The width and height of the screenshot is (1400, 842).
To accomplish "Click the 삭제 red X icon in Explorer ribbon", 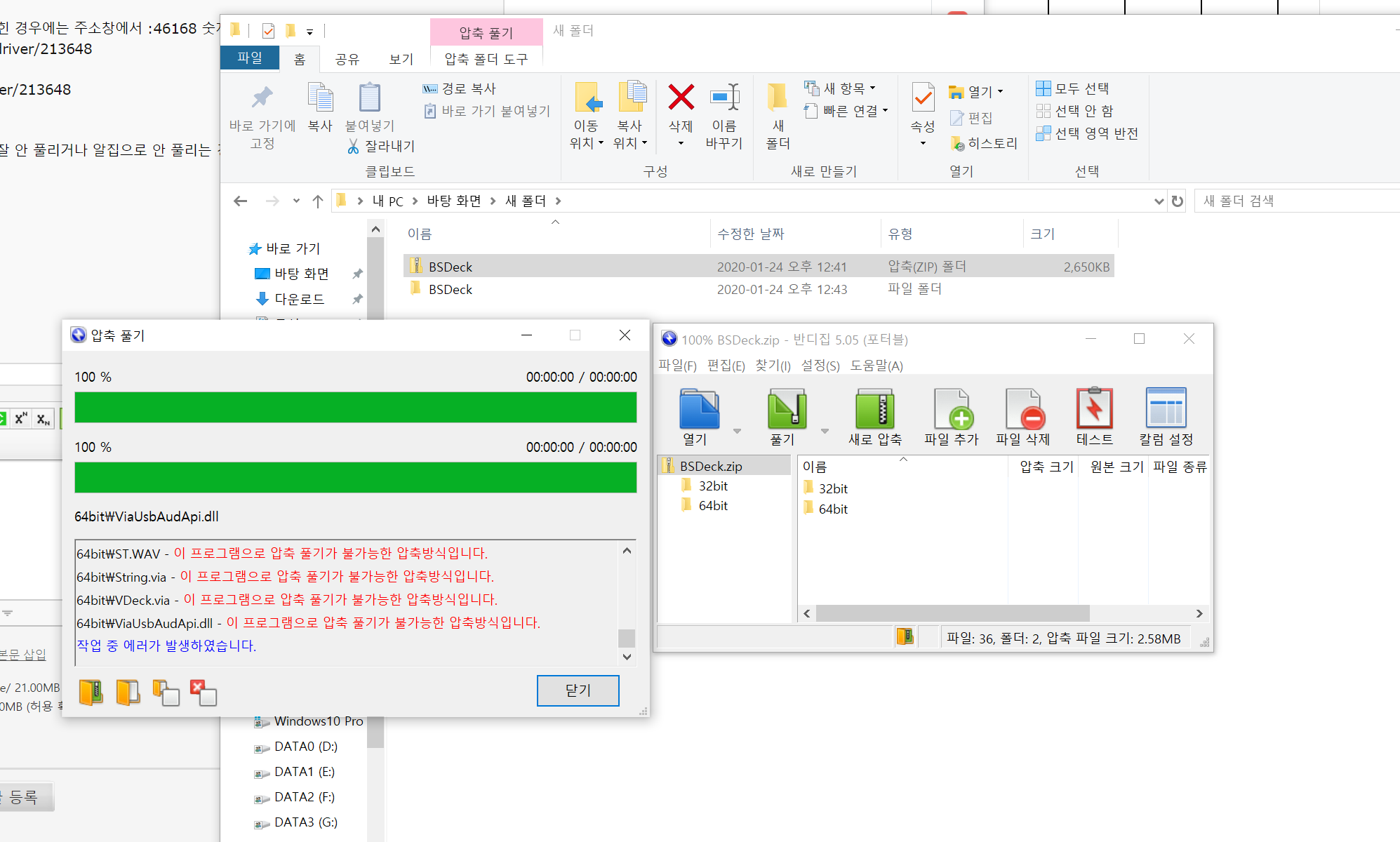I will point(681,98).
